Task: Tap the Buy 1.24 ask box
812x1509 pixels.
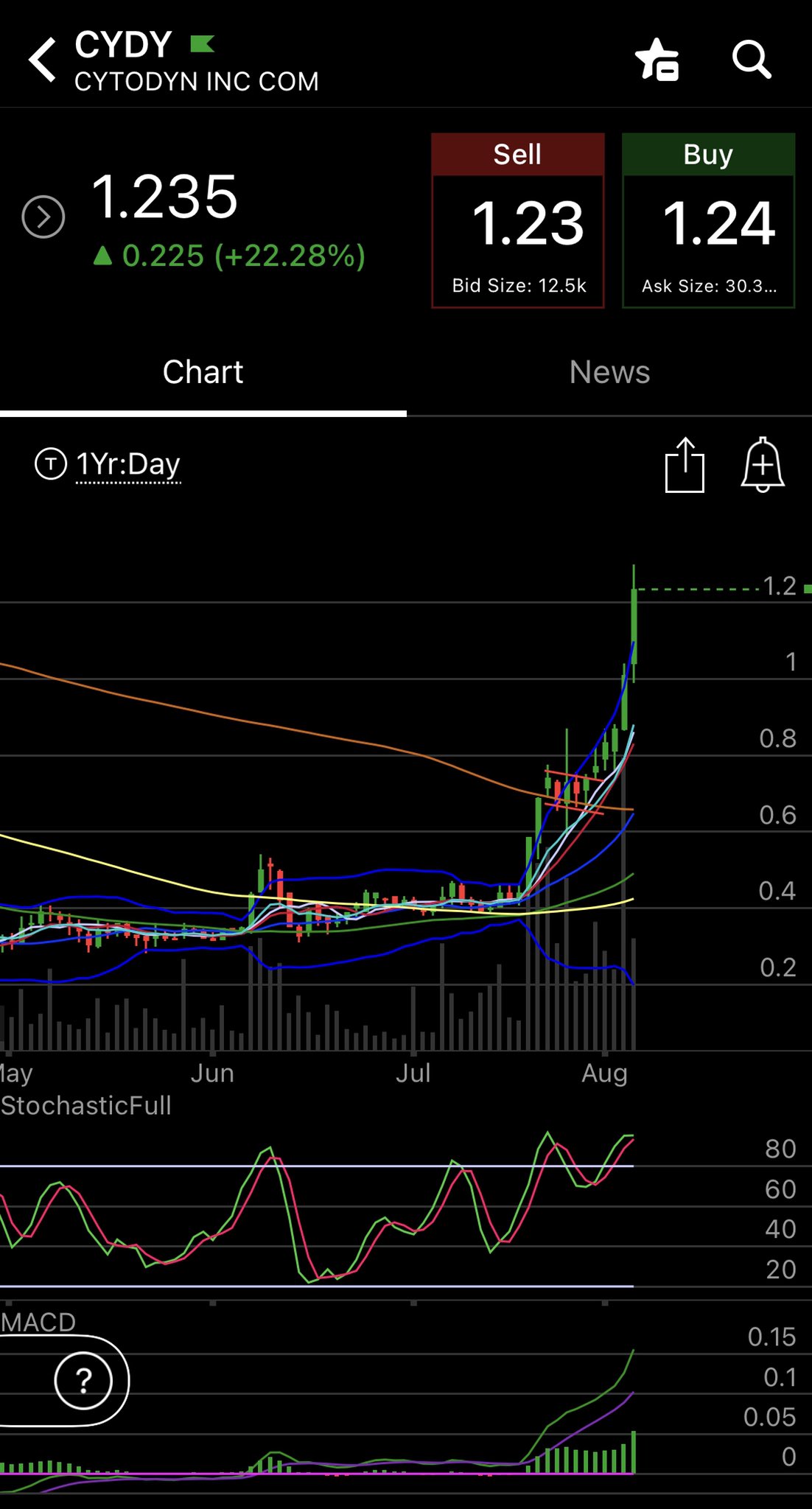Action: 708,220
